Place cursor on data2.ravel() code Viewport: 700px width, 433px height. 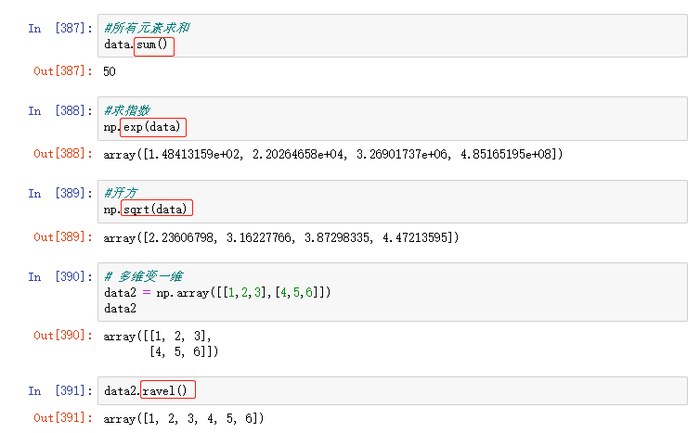click(149, 391)
